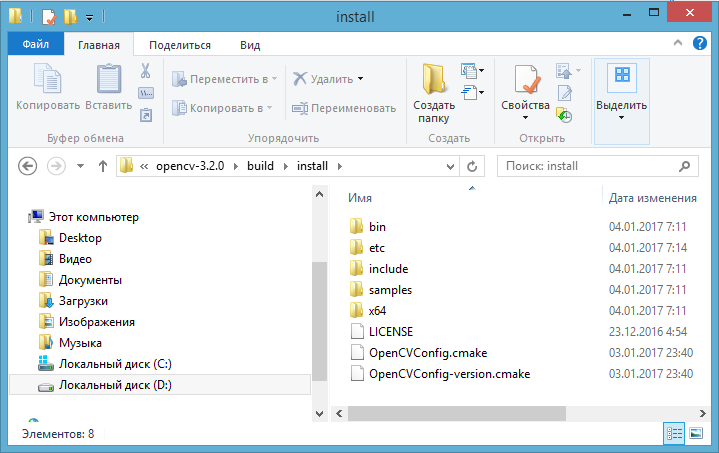Click the Copy (Копировать) ribbon icon
This screenshot has height=453, width=719.
click(48, 79)
